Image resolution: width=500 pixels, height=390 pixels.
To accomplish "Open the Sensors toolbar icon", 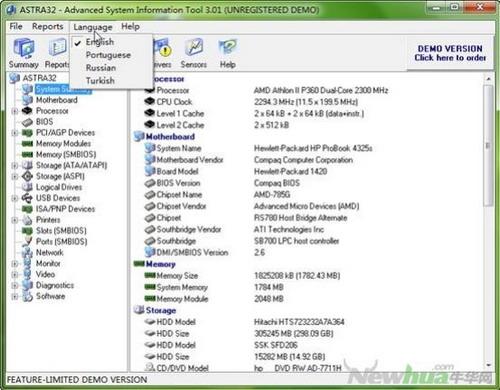I will click(x=194, y=53).
